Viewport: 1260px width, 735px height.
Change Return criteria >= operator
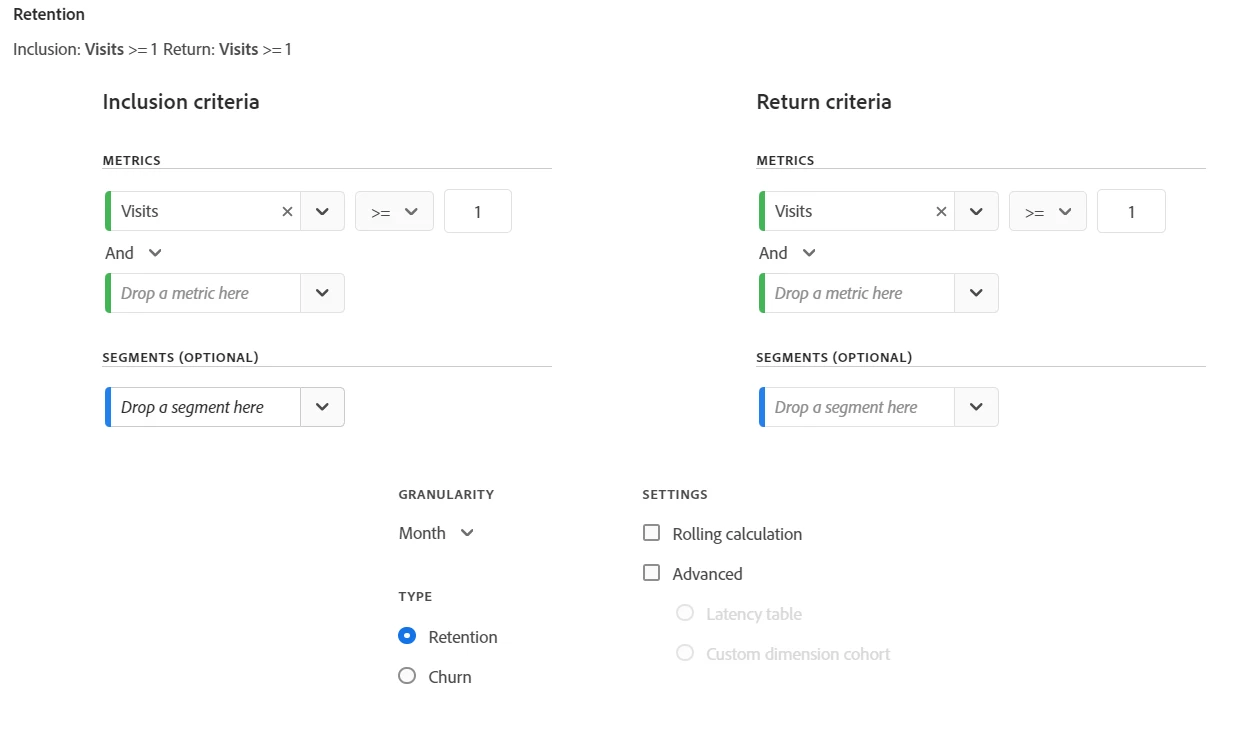tap(1048, 212)
